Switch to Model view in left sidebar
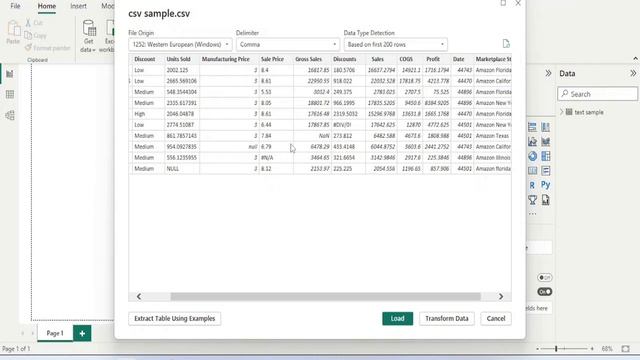This screenshot has width=640, height=360. click(10, 115)
